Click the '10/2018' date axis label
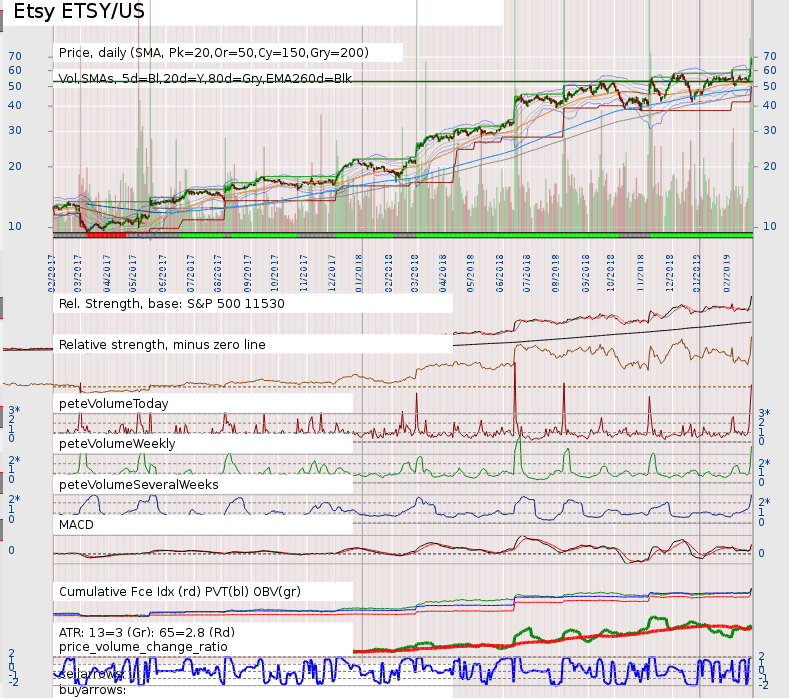789x698 pixels. point(611,273)
